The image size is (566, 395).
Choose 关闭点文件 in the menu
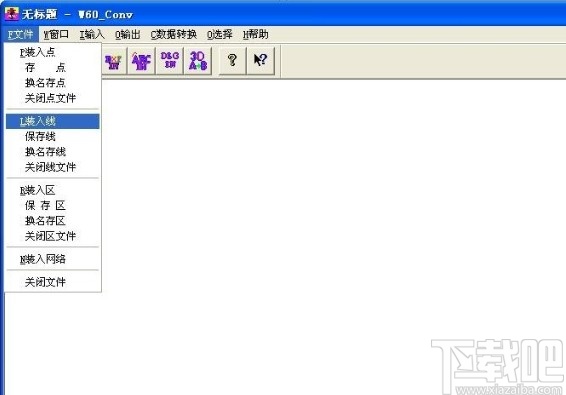click(x=53, y=98)
